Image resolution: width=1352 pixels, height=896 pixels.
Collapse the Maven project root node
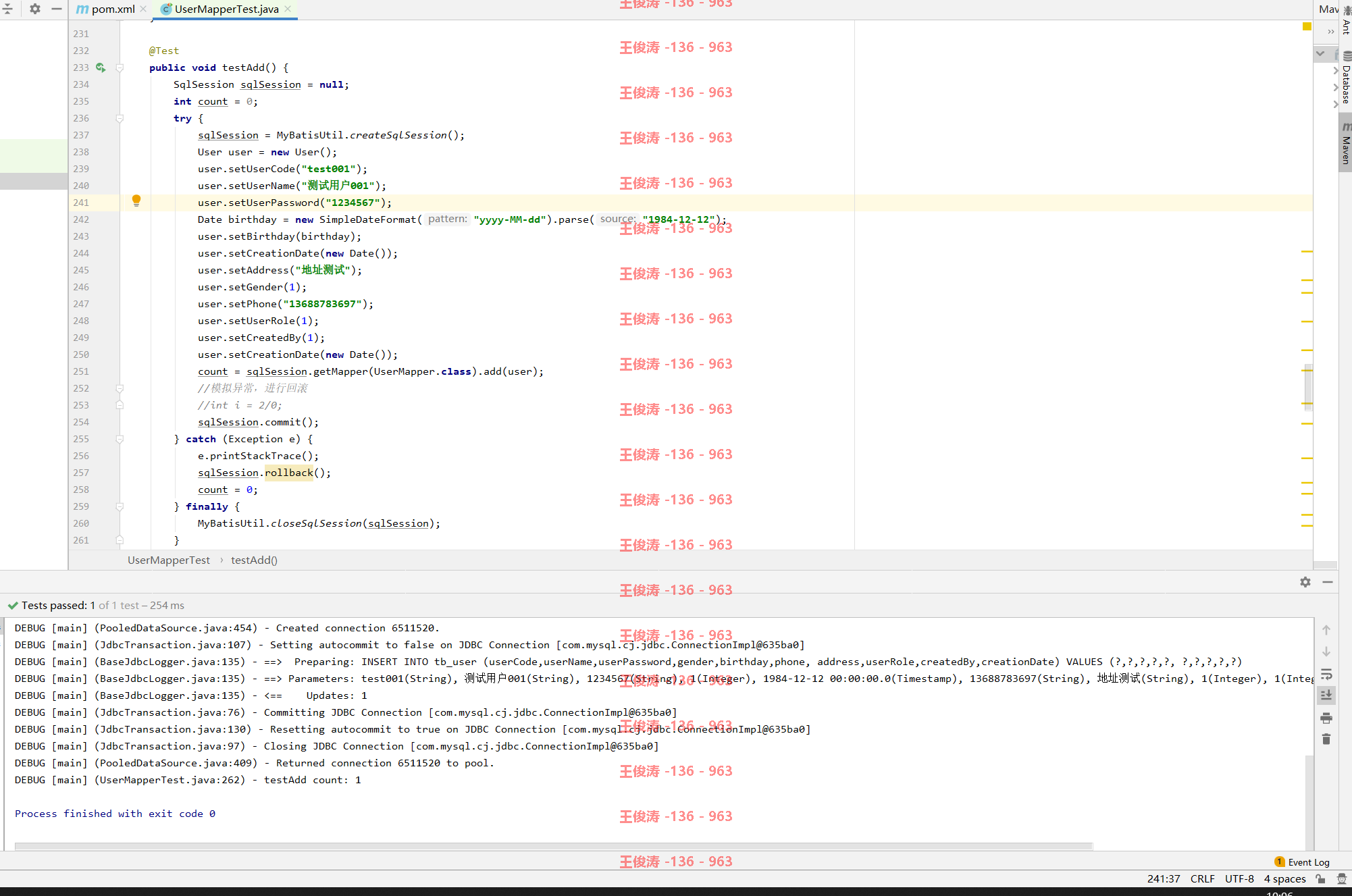pyautogui.click(x=1320, y=53)
